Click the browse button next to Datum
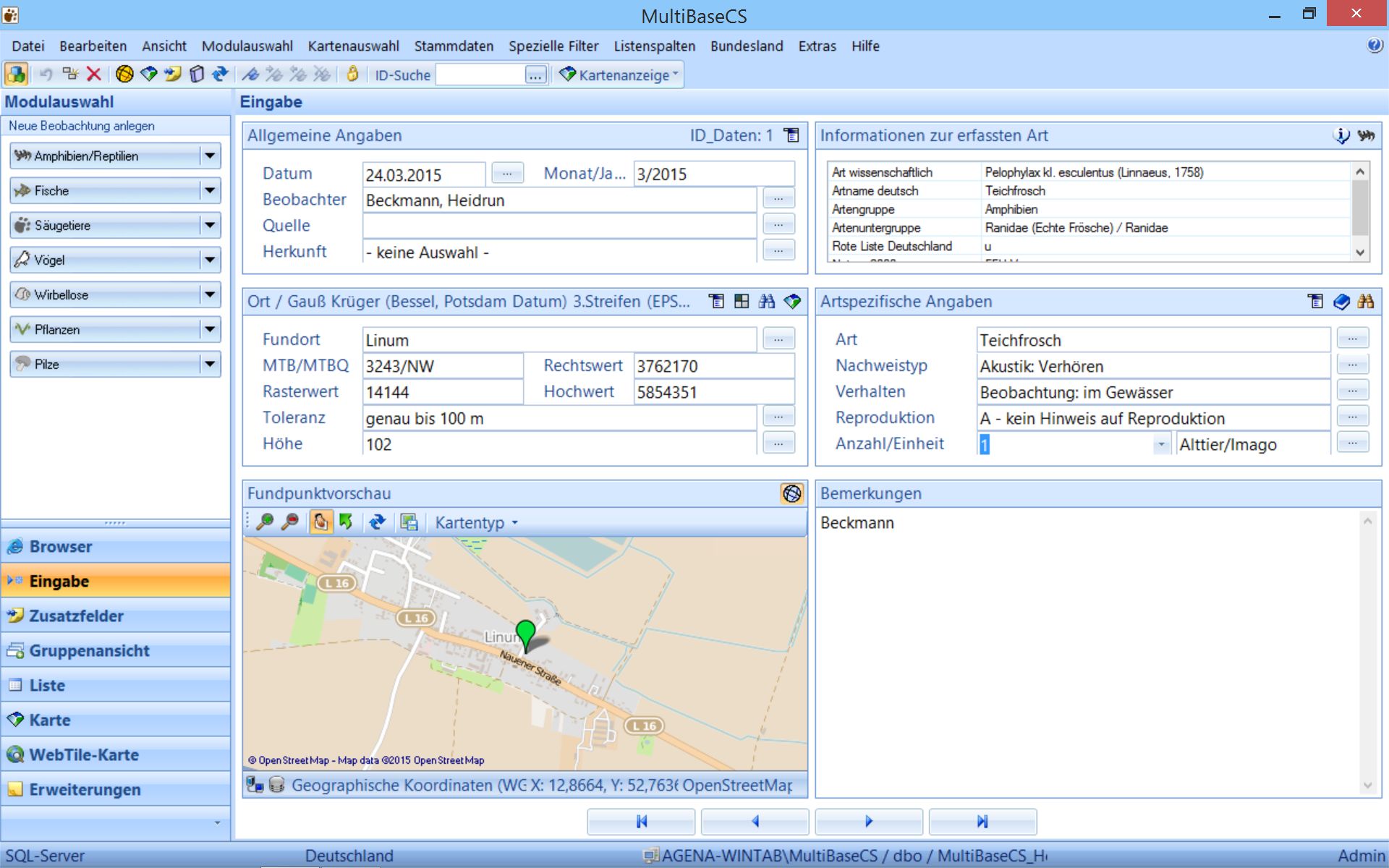 (x=507, y=173)
